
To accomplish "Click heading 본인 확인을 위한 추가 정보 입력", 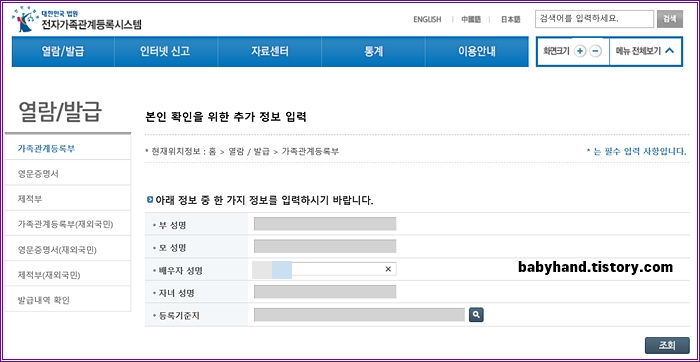I will [x=226, y=117].
